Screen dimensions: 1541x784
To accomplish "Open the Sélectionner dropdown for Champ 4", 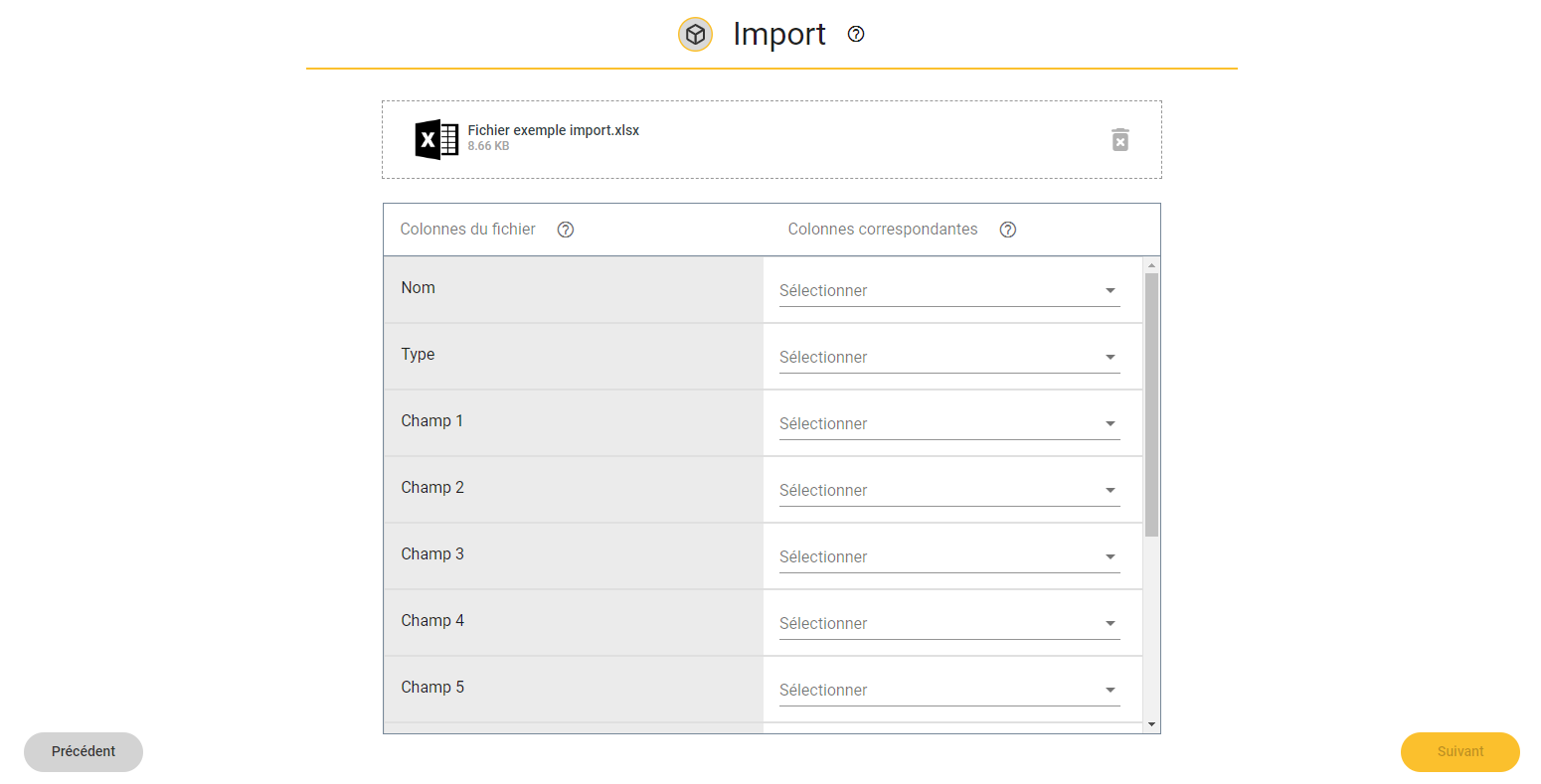I will [949, 623].
